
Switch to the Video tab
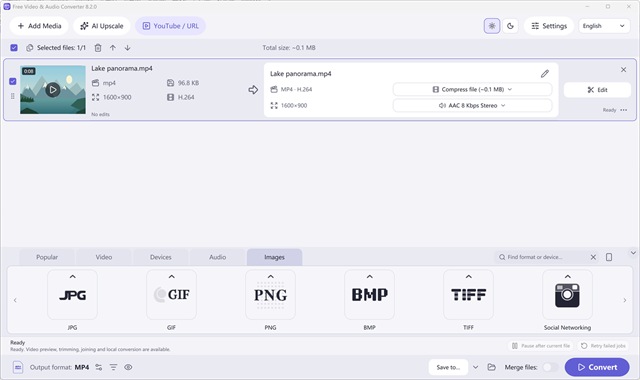pyautogui.click(x=104, y=257)
